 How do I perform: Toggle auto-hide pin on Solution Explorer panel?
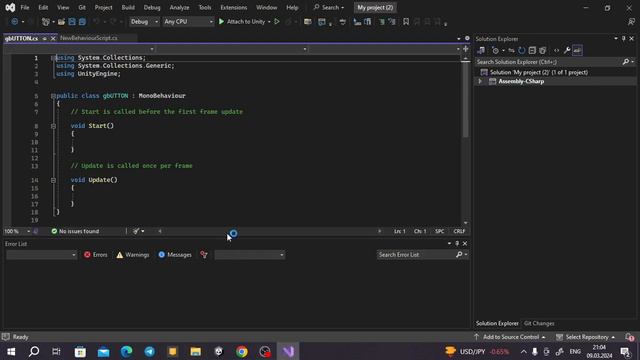(623, 38)
